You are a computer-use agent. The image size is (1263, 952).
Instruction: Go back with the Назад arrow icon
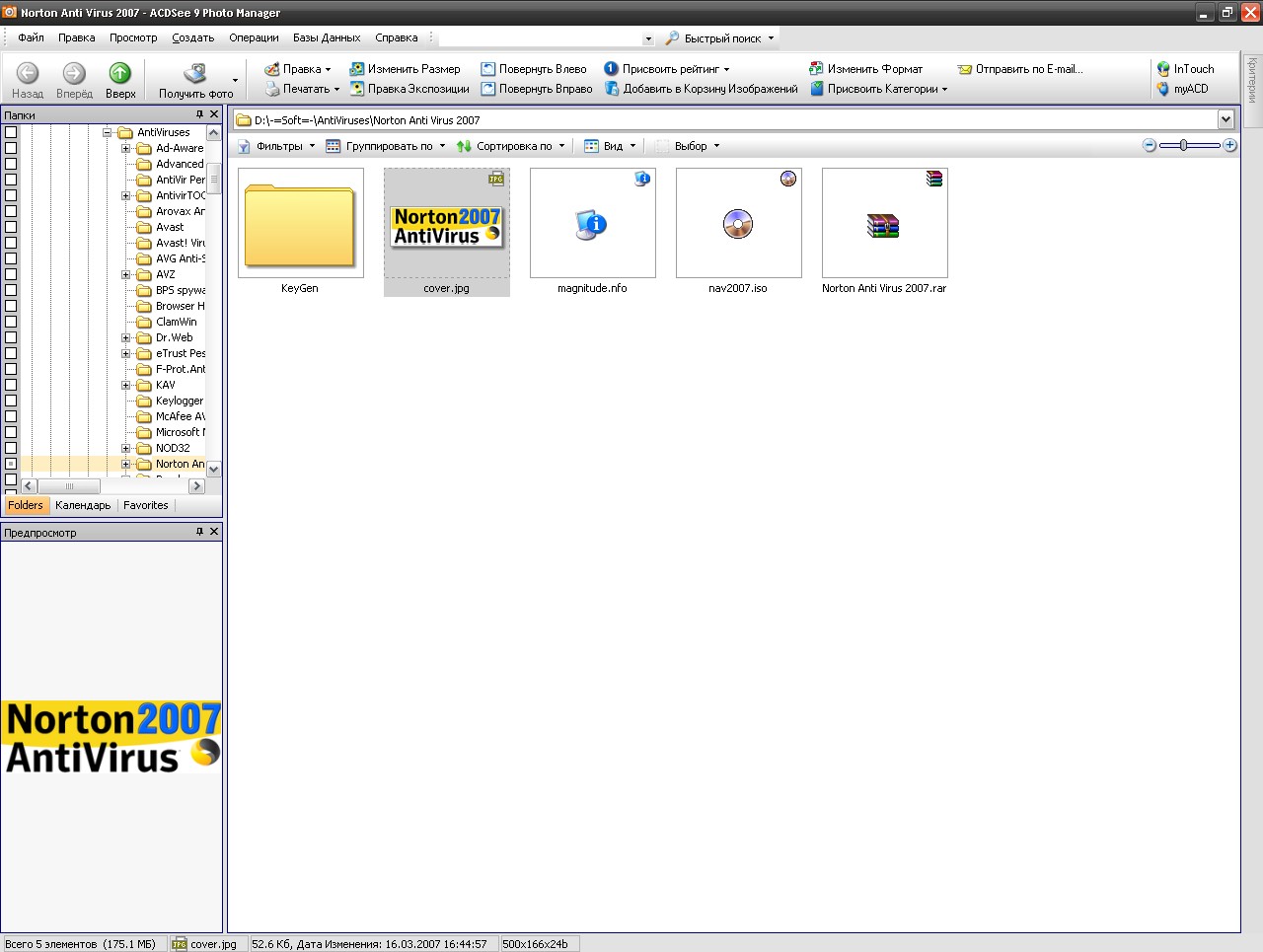tap(28, 72)
